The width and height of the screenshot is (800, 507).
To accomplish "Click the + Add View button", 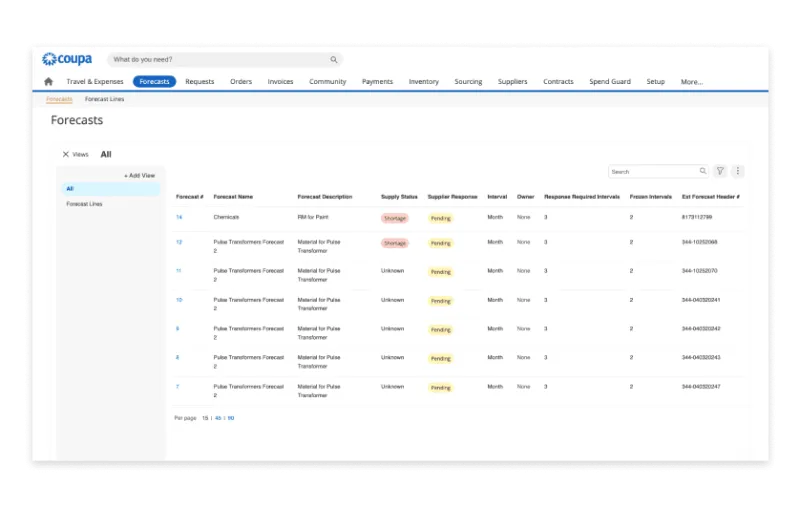I will [x=139, y=175].
